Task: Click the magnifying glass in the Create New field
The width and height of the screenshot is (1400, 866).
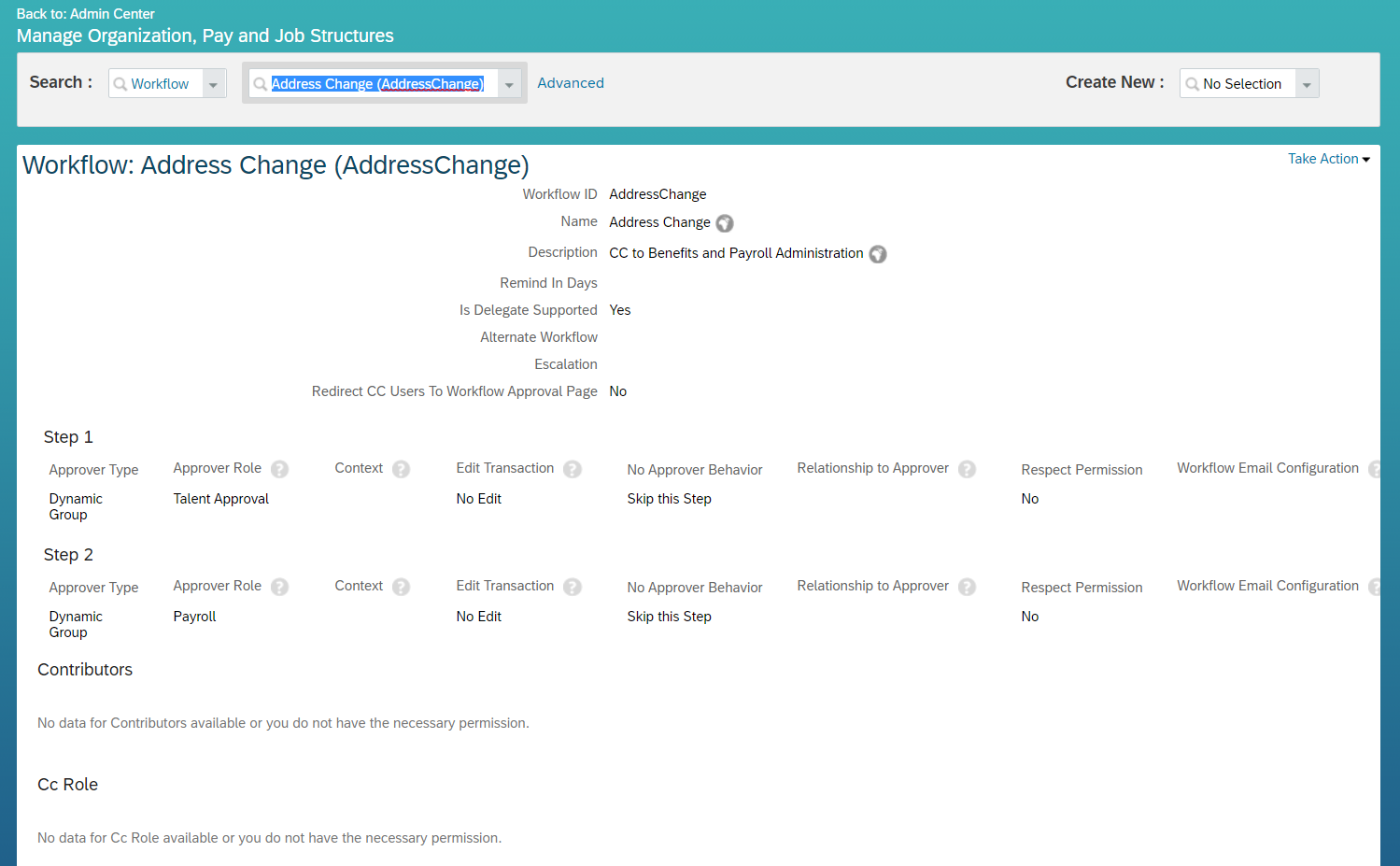Action: click(x=1195, y=83)
